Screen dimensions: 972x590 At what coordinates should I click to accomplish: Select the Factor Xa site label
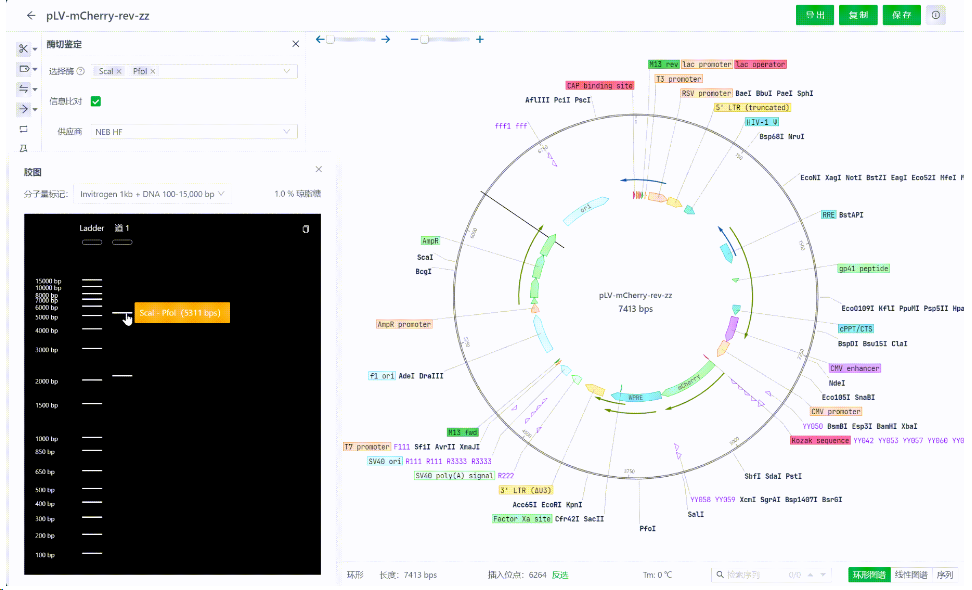tap(522, 519)
